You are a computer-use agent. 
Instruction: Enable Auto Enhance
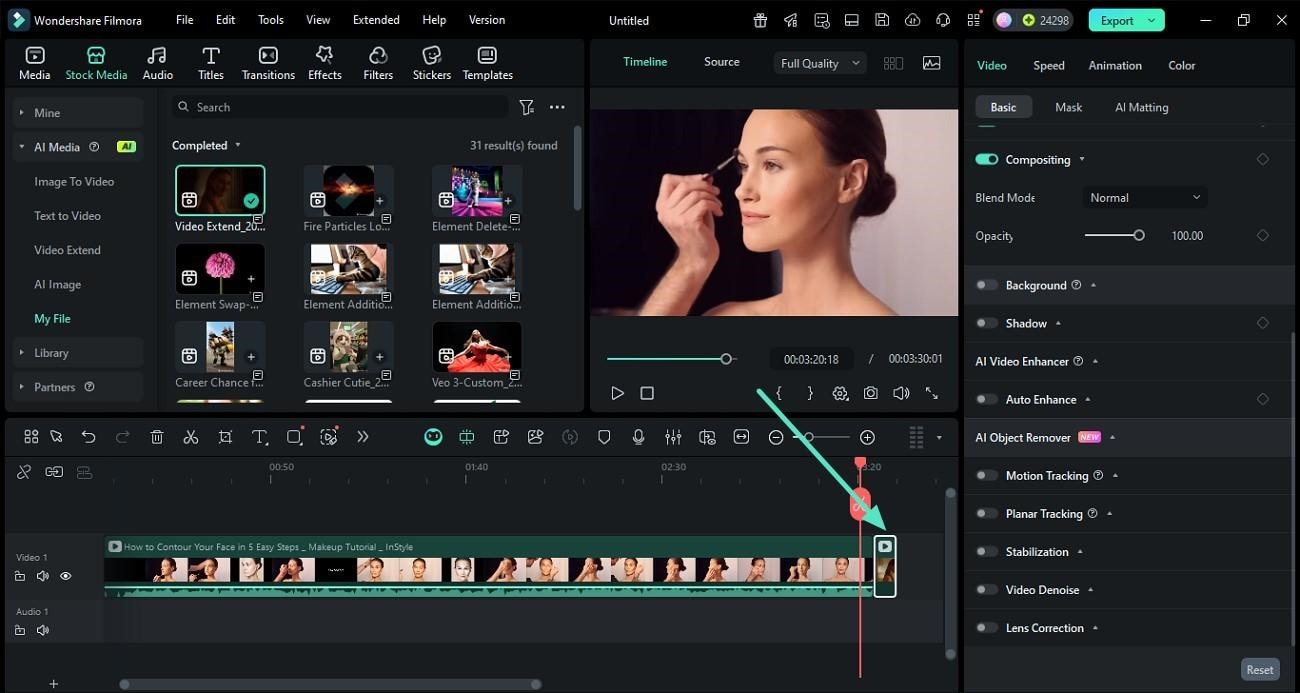(986, 399)
